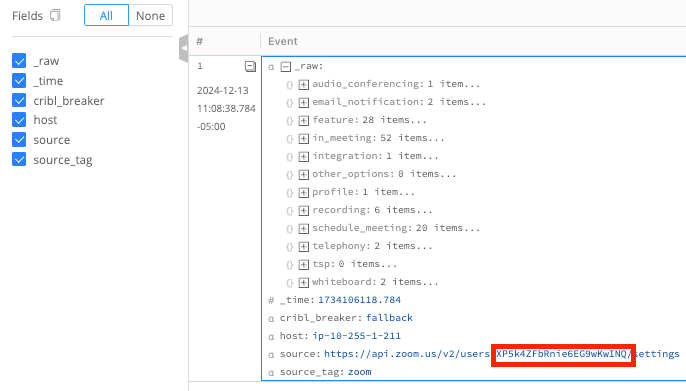Click string type icon beside cribl_breaker key
Viewport: 686px width, 391px height.
coord(271,319)
